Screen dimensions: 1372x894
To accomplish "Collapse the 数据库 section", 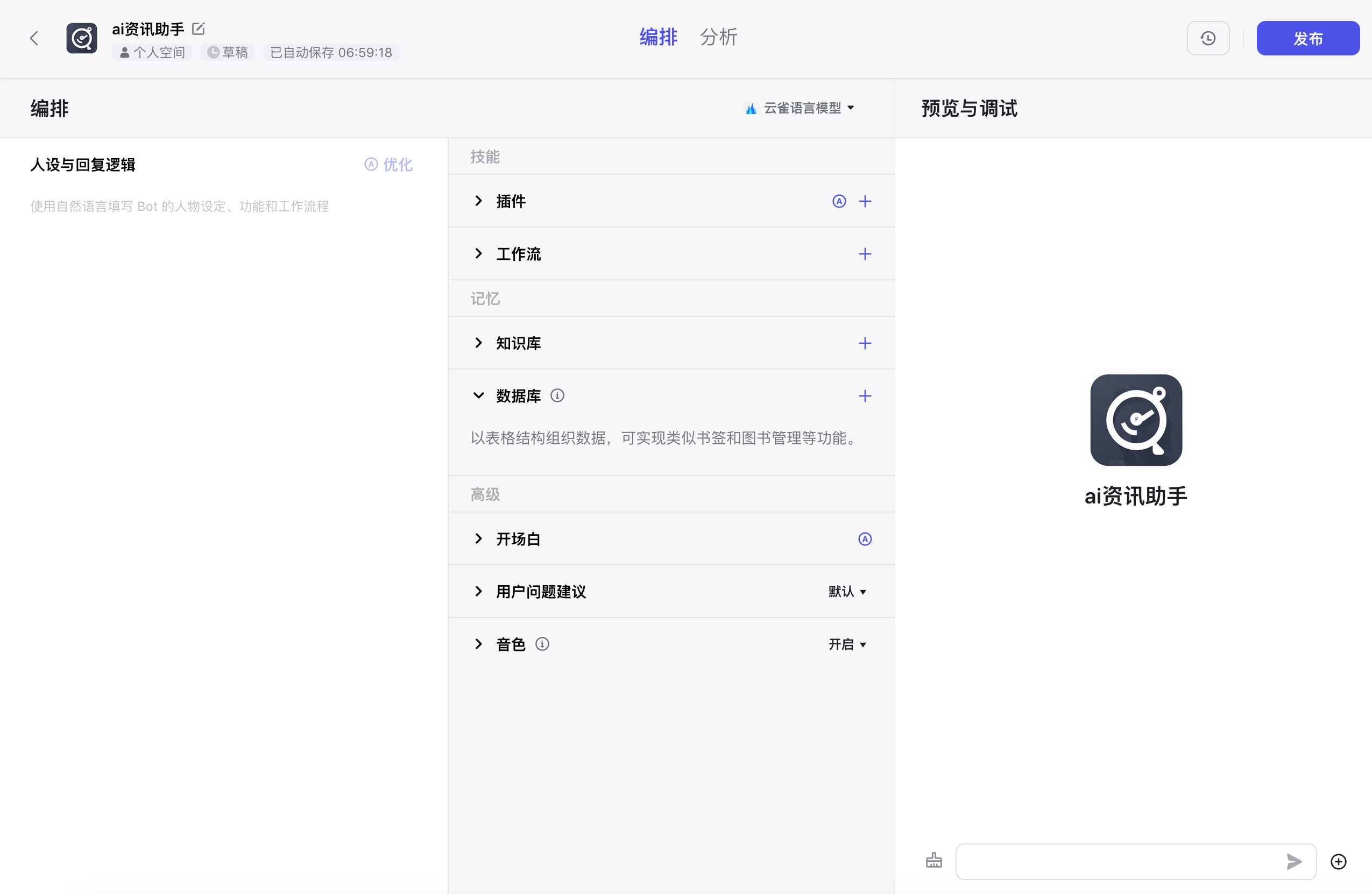I will 478,395.
